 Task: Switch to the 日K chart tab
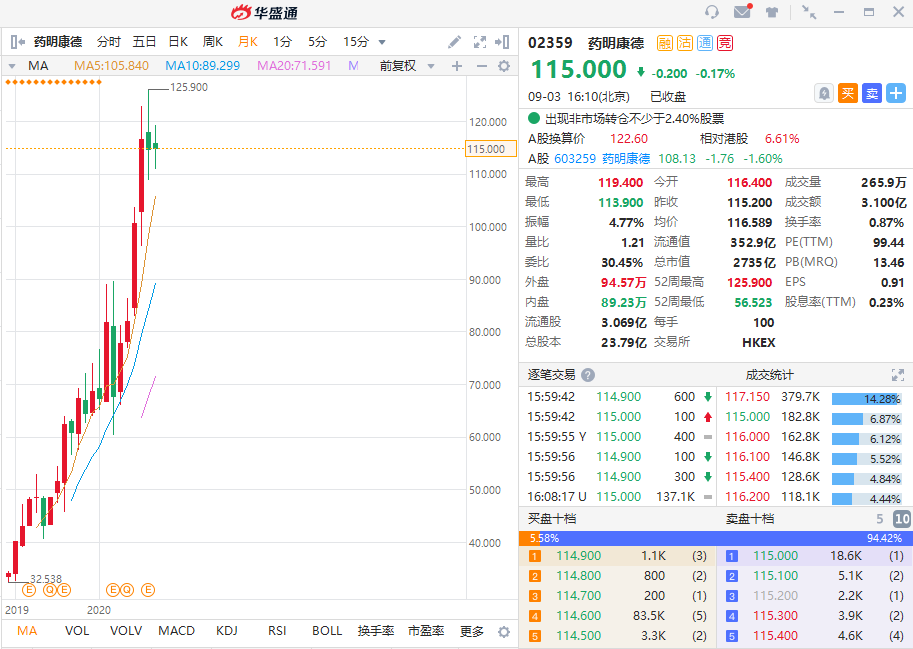click(x=176, y=41)
